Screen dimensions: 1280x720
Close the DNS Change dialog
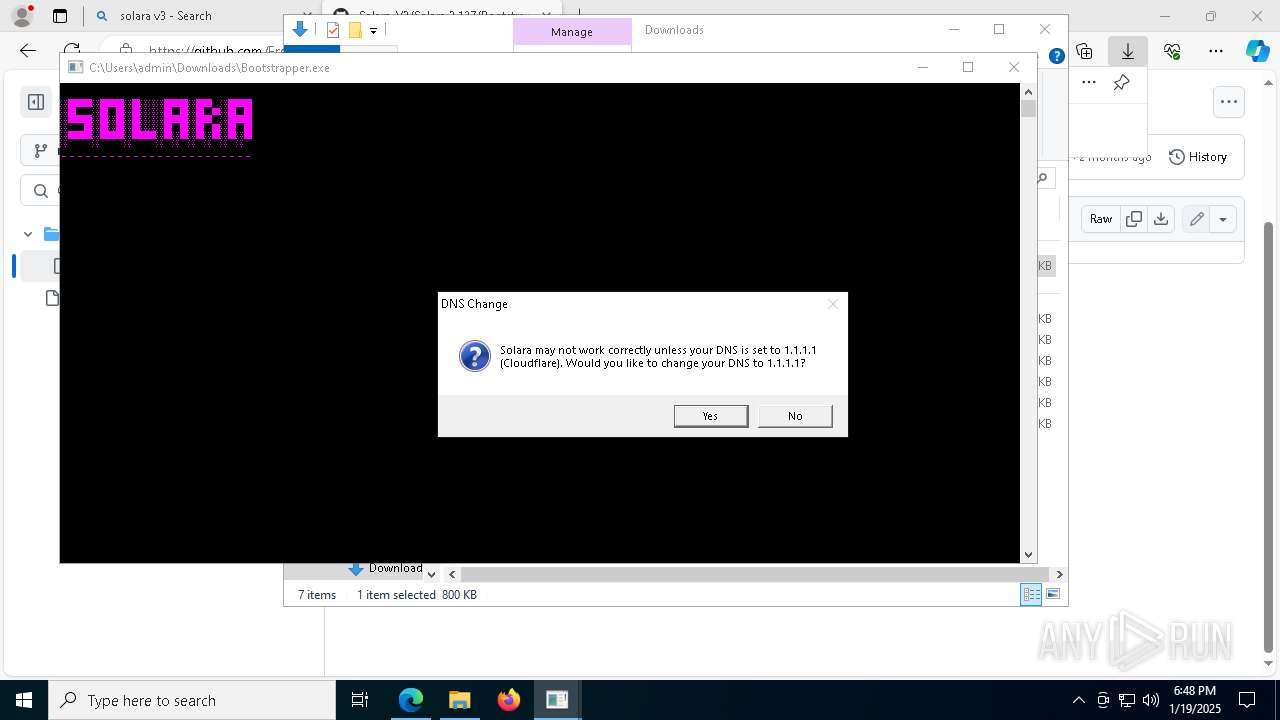pyautogui.click(x=832, y=304)
